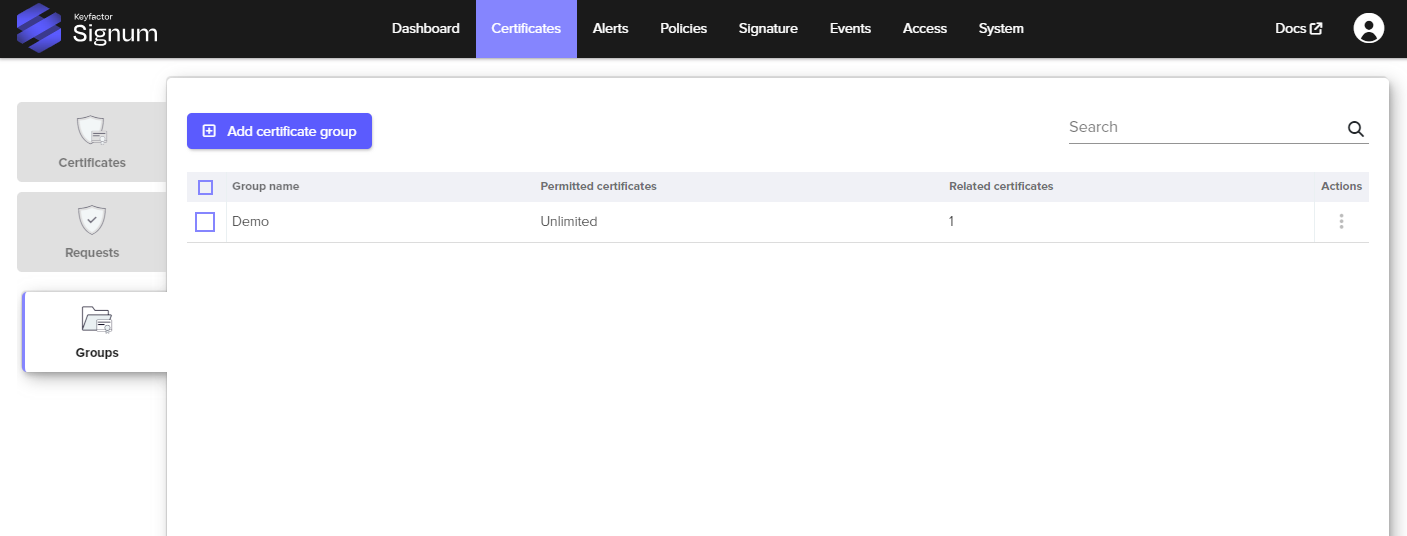Open the Demo group name
1407x536 pixels.
(250, 222)
